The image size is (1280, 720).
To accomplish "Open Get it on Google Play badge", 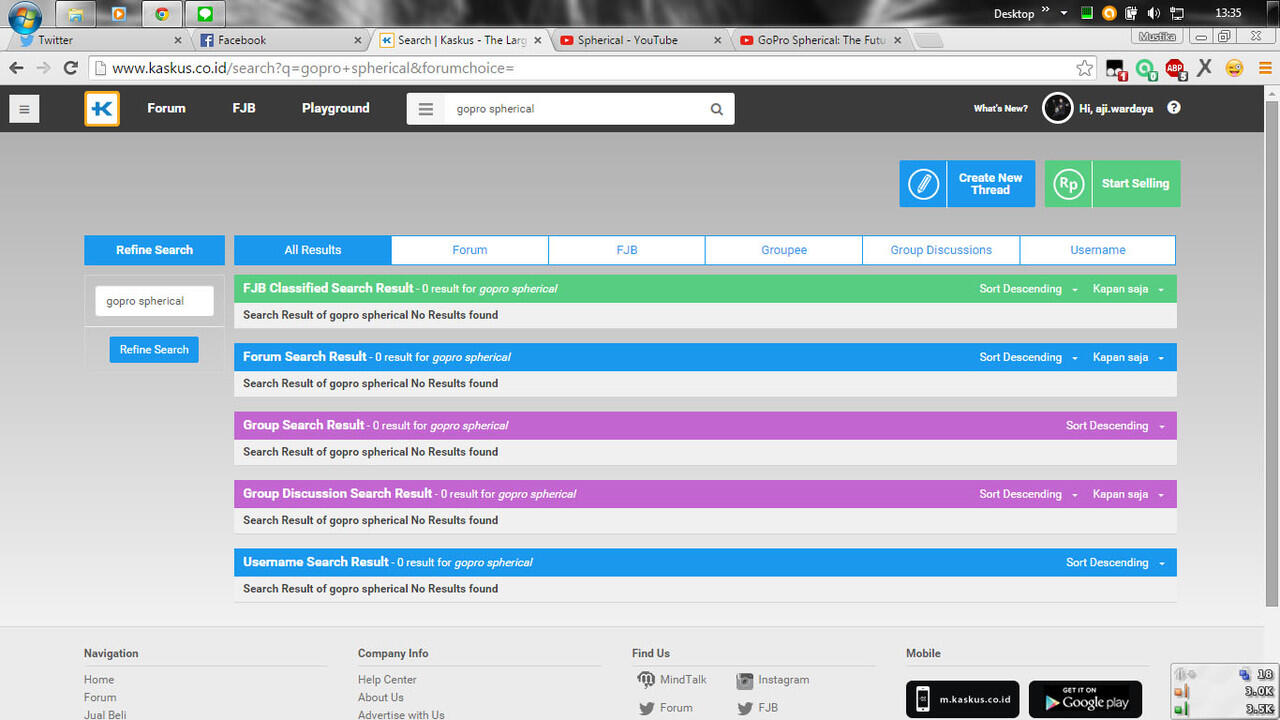I will coord(1085,700).
